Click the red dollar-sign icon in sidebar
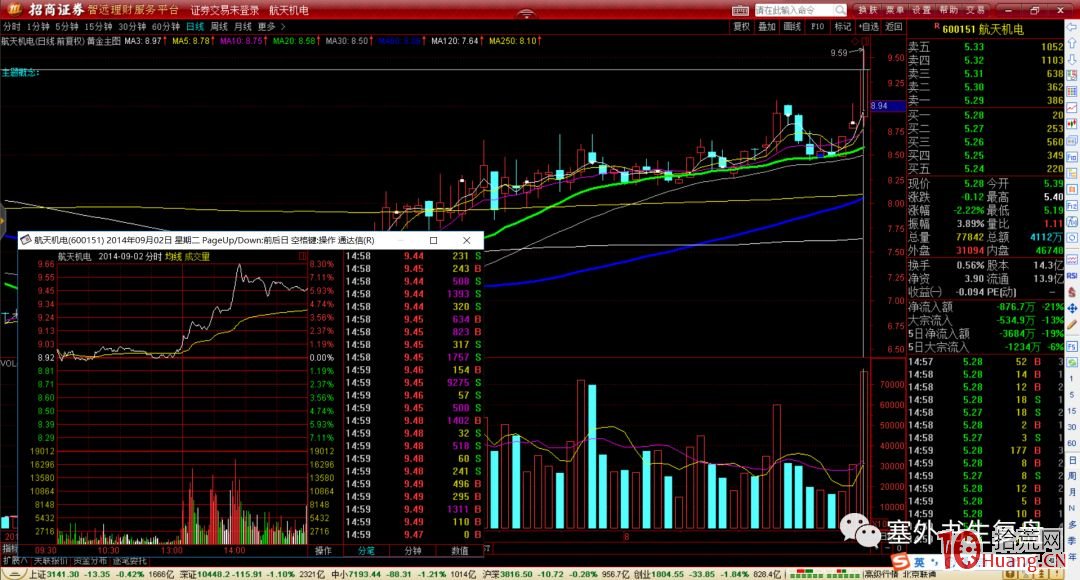The width and height of the screenshot is (1080, 580). tap(1072, 293)
